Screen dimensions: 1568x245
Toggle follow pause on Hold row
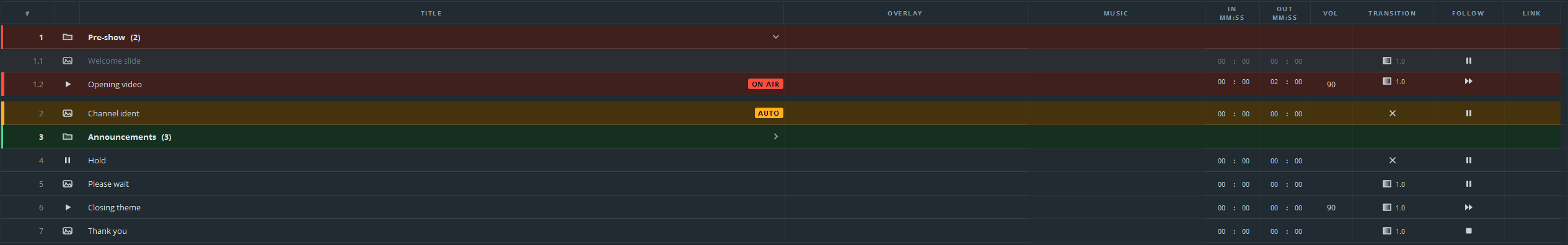click(x=1468, y=160)
